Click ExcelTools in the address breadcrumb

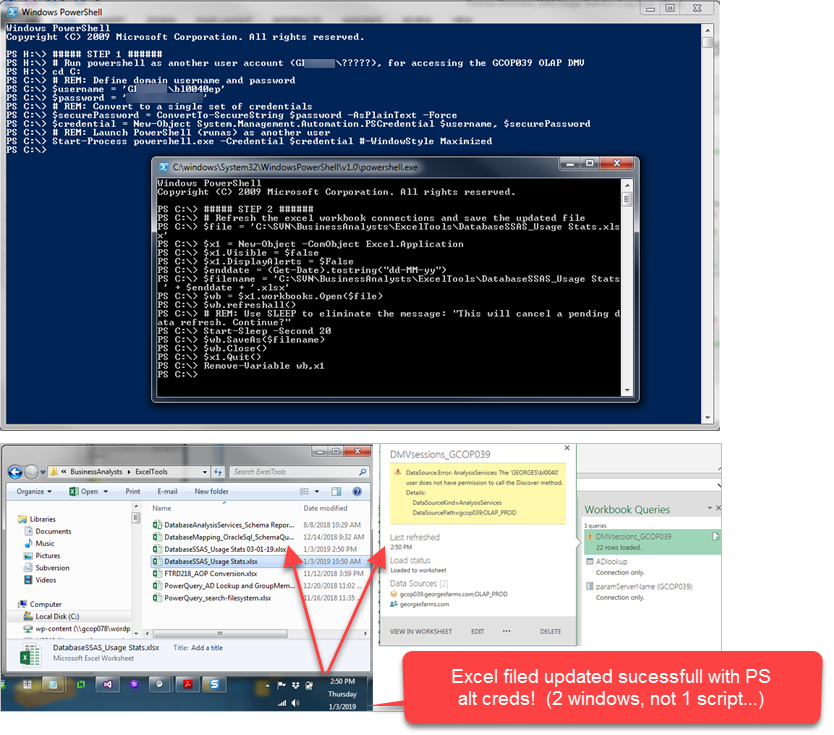coord(152,472)
